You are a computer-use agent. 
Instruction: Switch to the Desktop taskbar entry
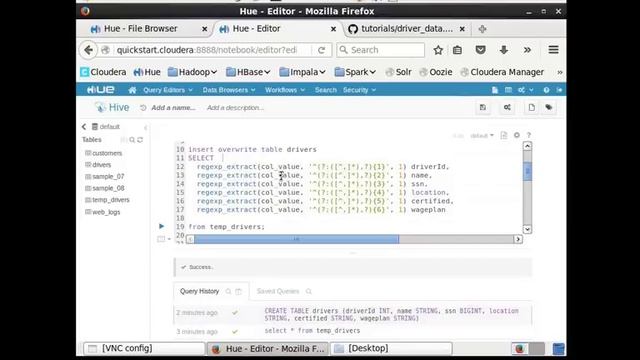click(391, 348)
